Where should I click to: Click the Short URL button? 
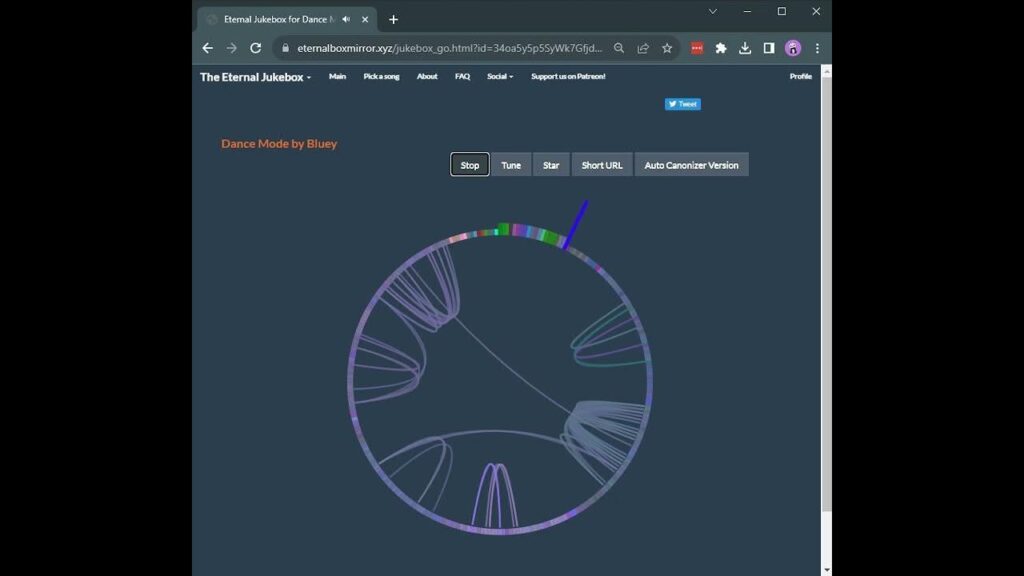pyautogui.click(x=601, y=165)
